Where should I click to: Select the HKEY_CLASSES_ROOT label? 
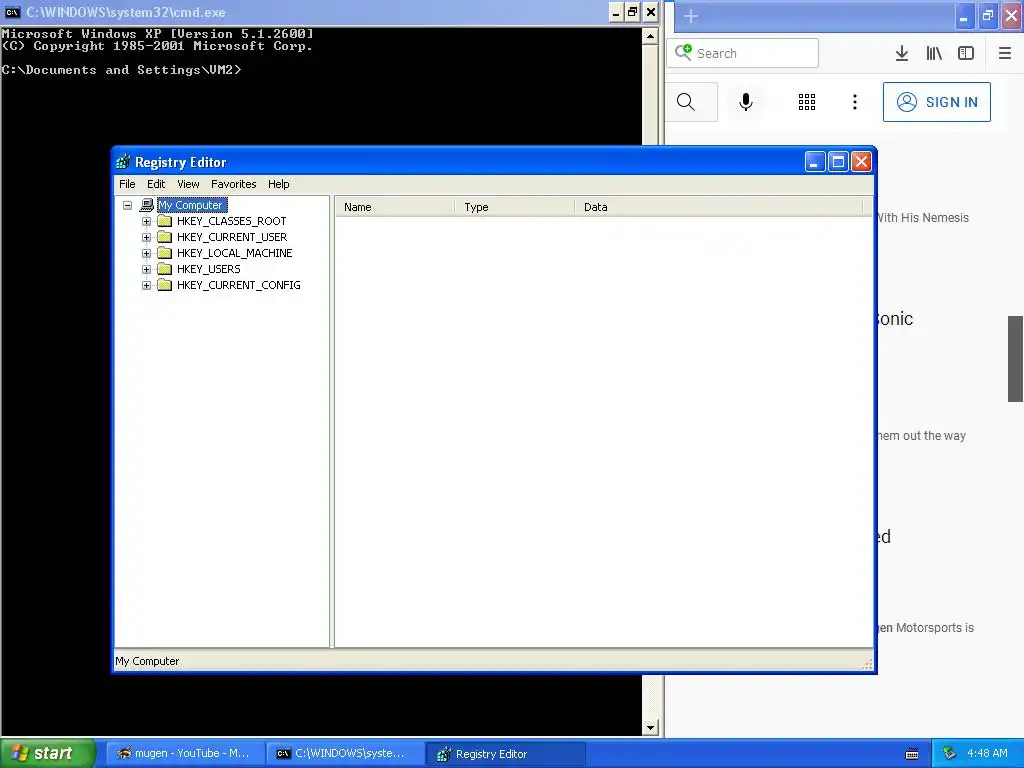pyautogui.click(x=231, y=221)
